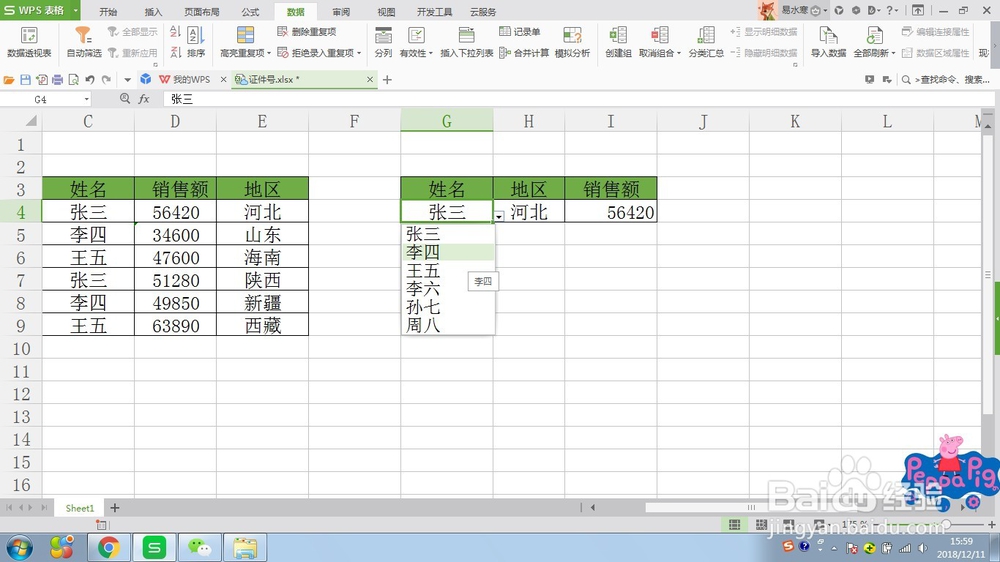Expand the 拒绝录入重复项 dropdown
Viewport: 1000px width, 562px height.
359,54
